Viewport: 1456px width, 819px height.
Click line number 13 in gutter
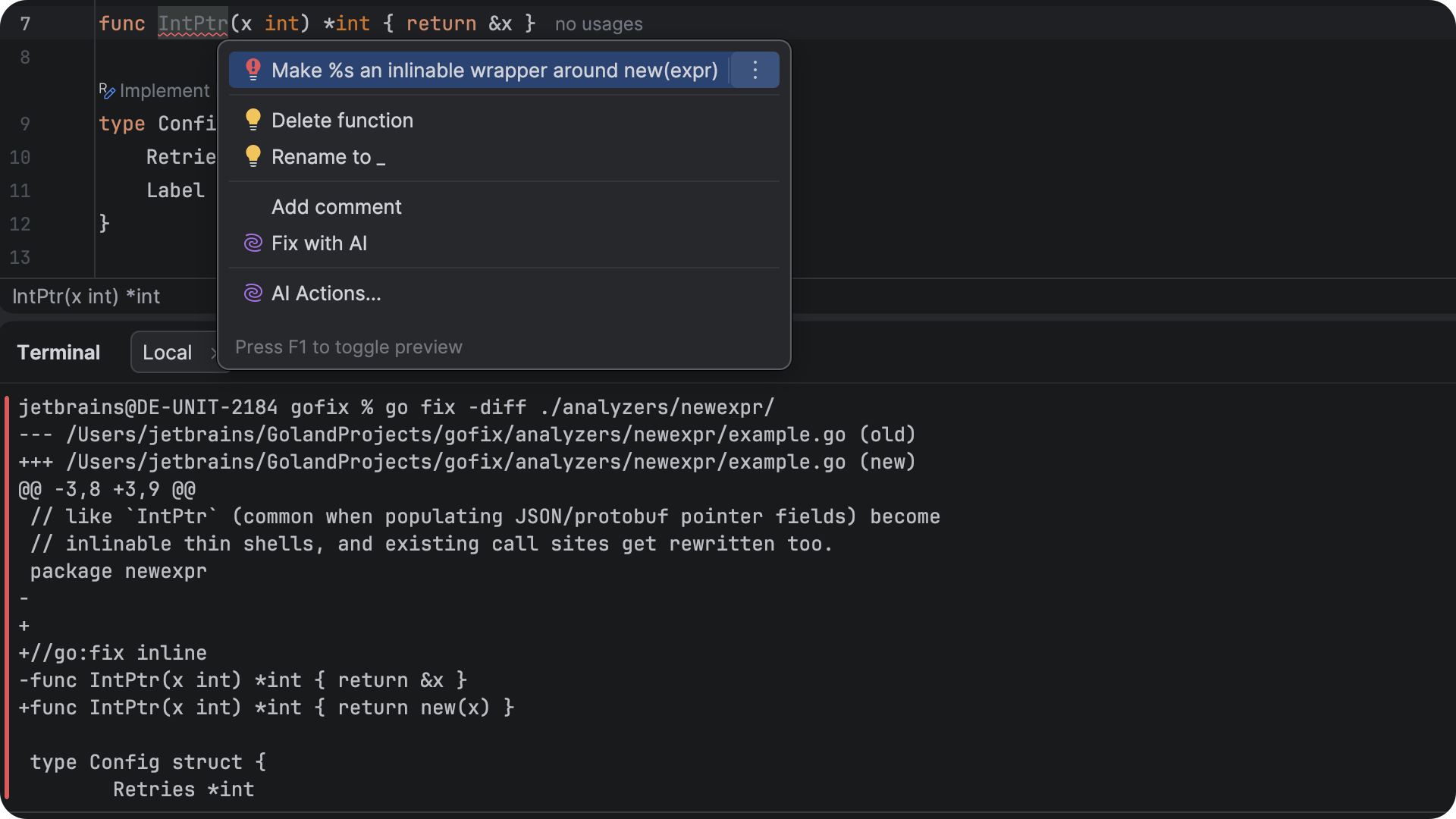[x=20, y=258]
